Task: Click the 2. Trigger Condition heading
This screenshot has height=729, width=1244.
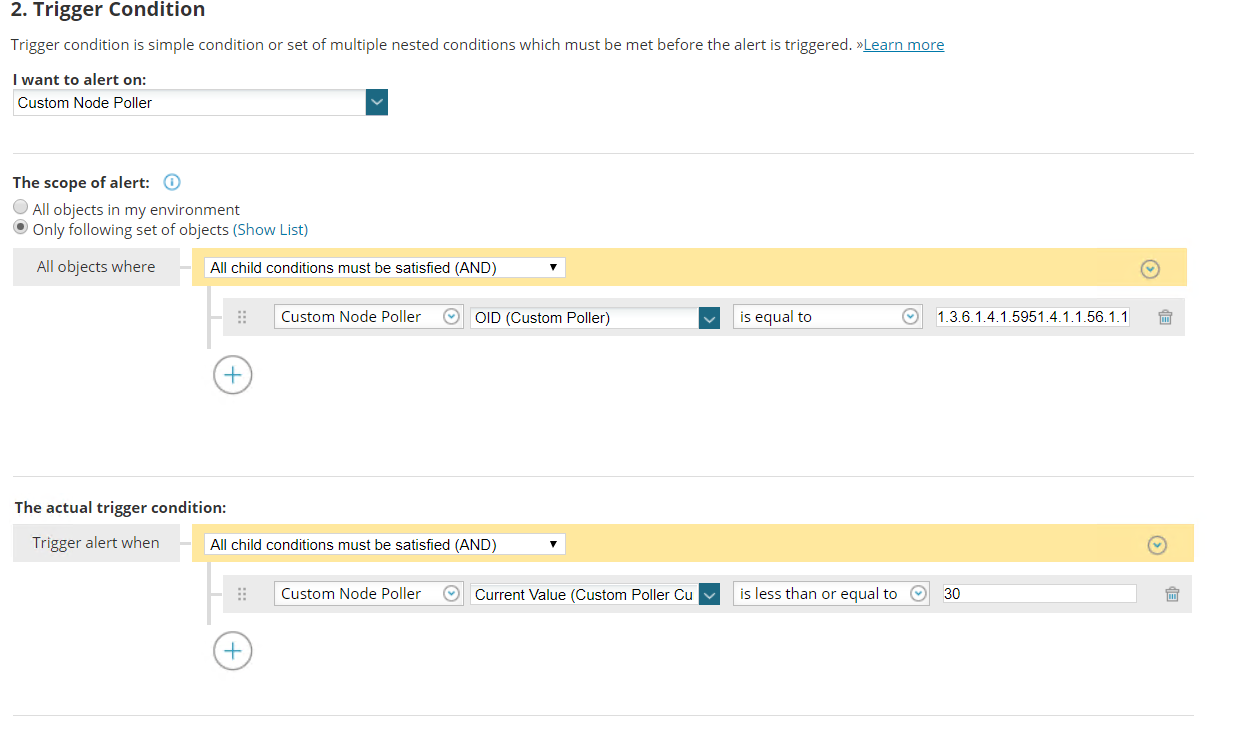Action: (x=108, y=10)
